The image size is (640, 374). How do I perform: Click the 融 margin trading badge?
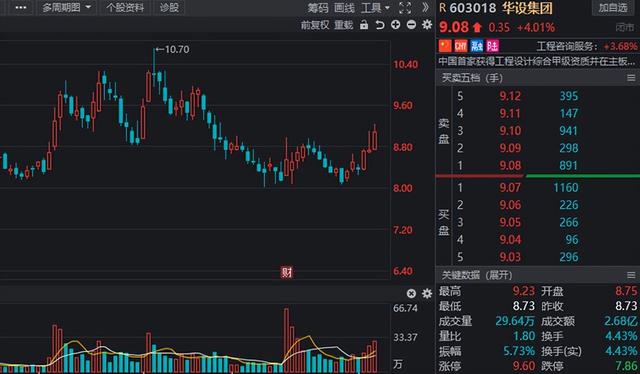point(476,46)
